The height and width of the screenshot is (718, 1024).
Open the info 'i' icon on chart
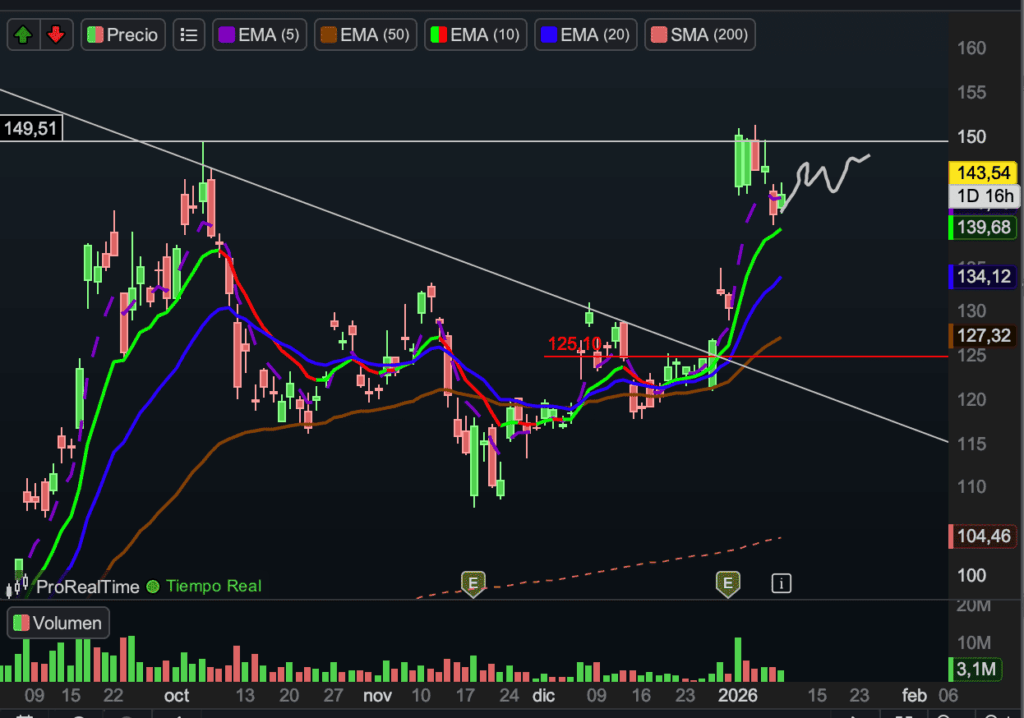pyautogui.click(x=781, y=582)
